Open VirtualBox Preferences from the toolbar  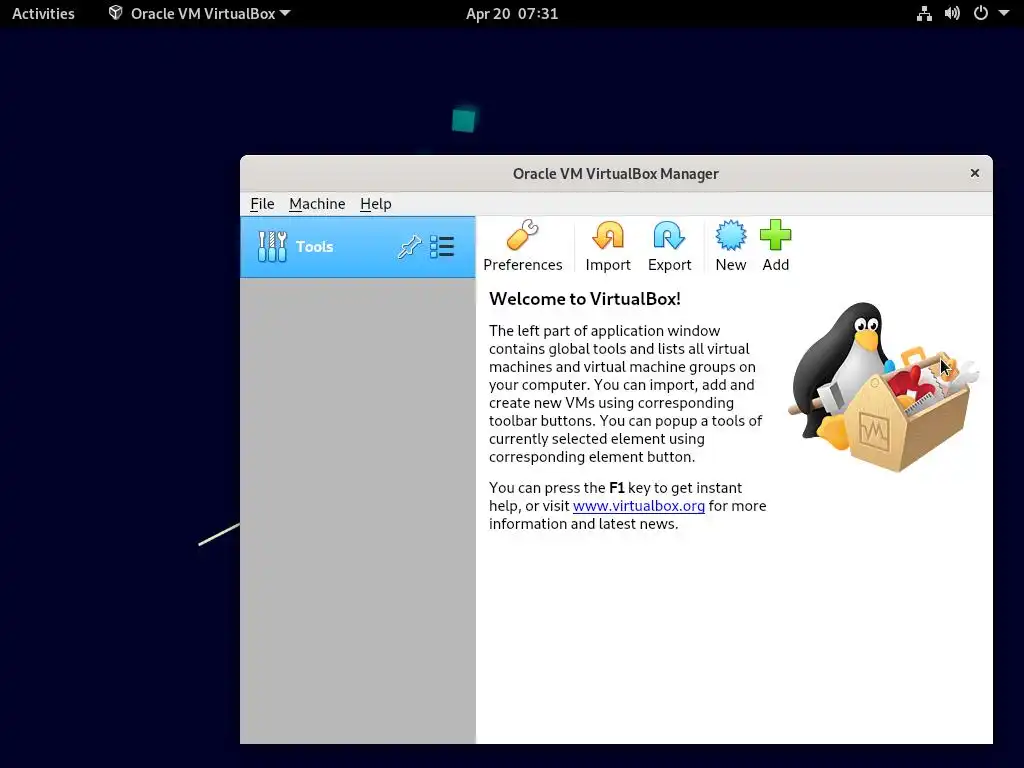pos(522,246)
